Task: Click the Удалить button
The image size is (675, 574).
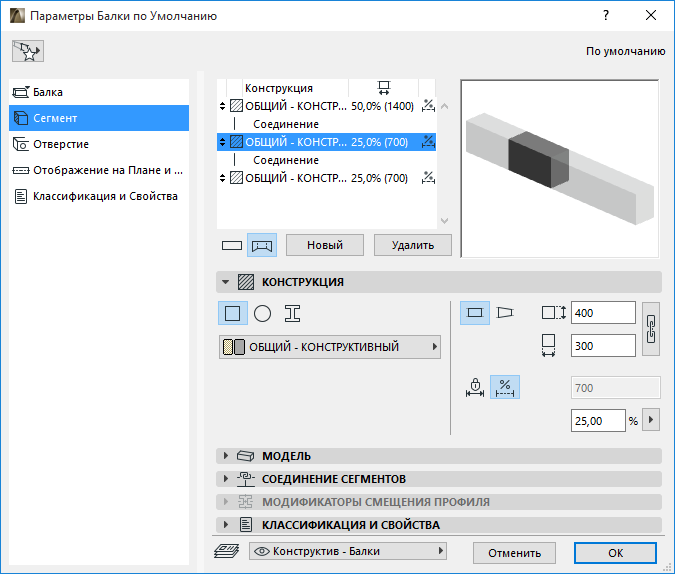Action: (x=413, y=245)
